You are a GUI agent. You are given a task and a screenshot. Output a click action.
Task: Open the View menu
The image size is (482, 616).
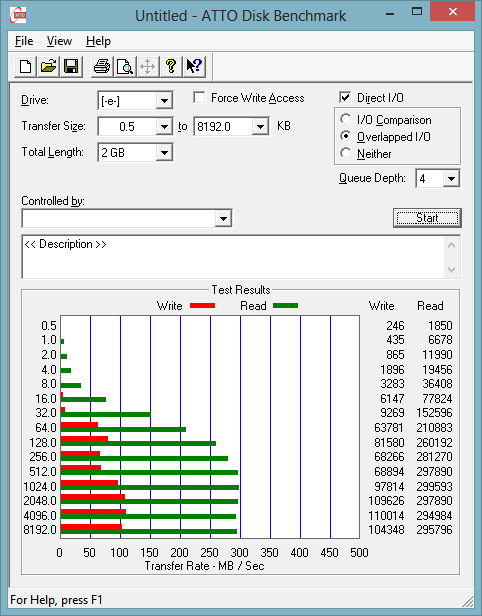coord(59,41)
